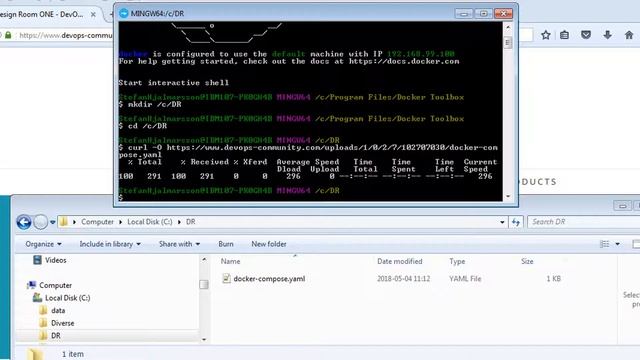Click folder icon in Explorer address bar

click(64, 222)
